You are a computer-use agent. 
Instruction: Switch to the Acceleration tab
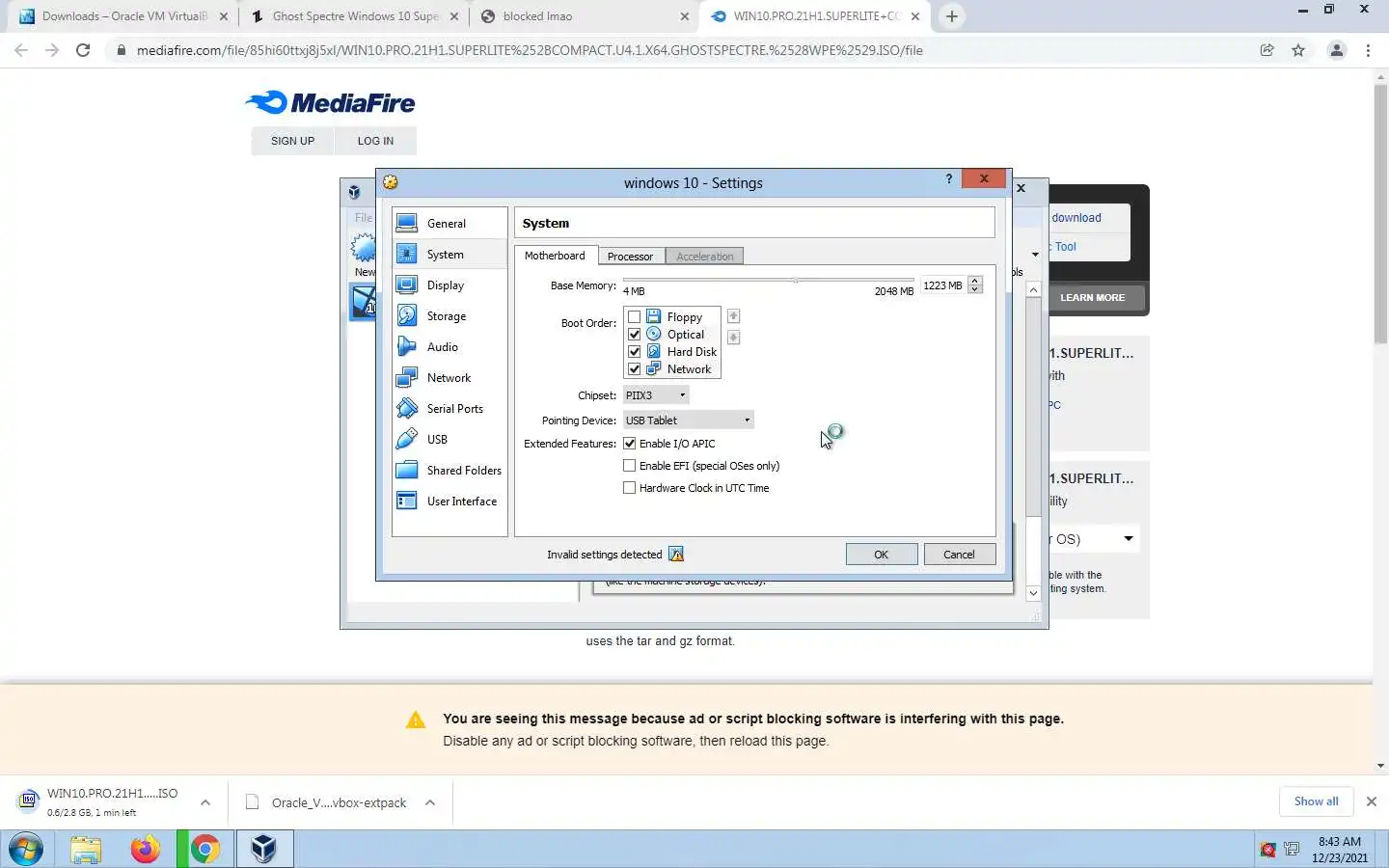click(x=704, y=257)
